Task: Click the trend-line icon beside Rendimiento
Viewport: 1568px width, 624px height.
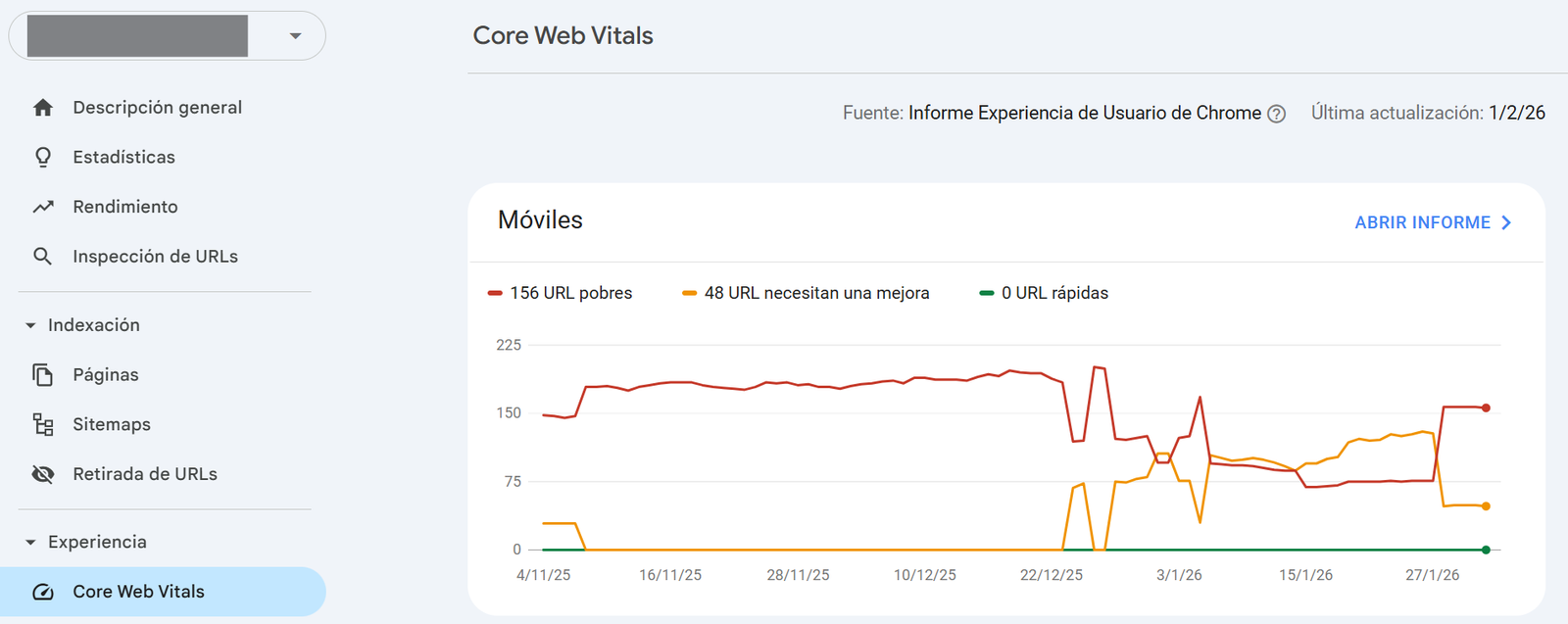Action: click(x=42, y=207)
